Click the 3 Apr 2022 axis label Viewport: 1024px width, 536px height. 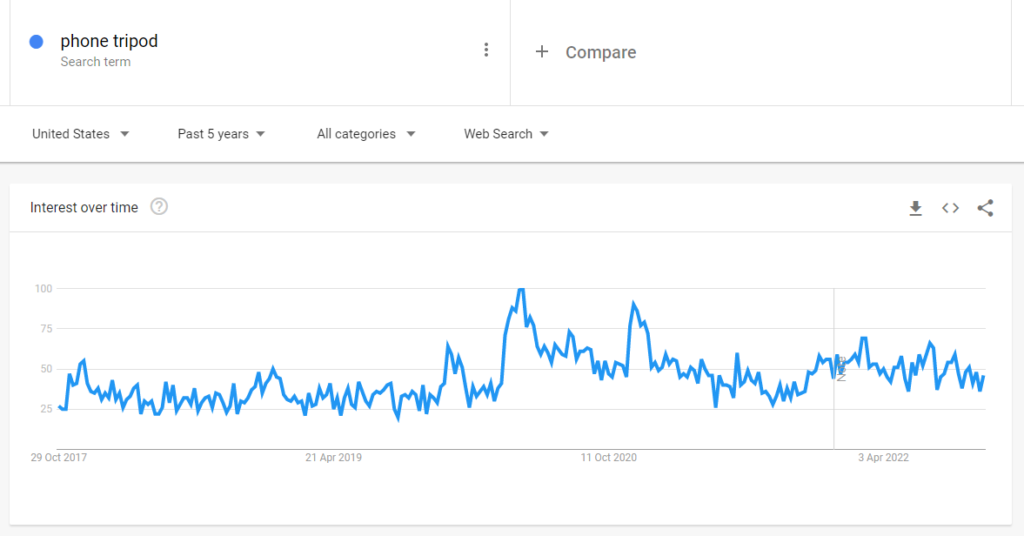point(883,458)
